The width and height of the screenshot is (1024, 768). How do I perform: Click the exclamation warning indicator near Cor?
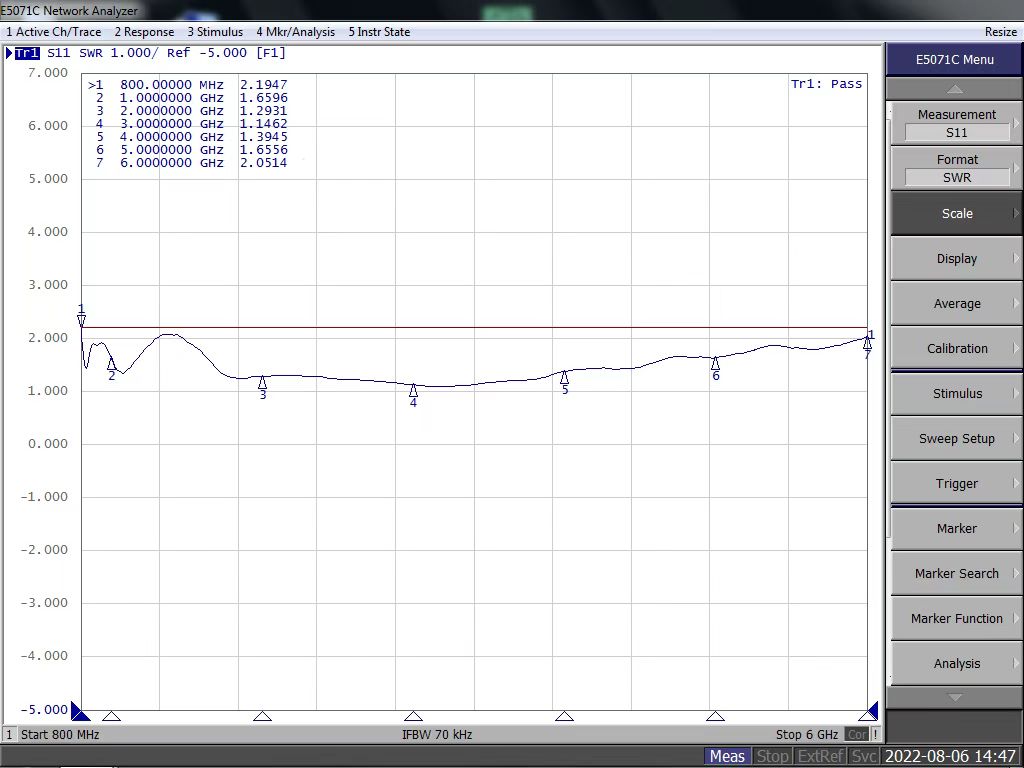point(876,734)
